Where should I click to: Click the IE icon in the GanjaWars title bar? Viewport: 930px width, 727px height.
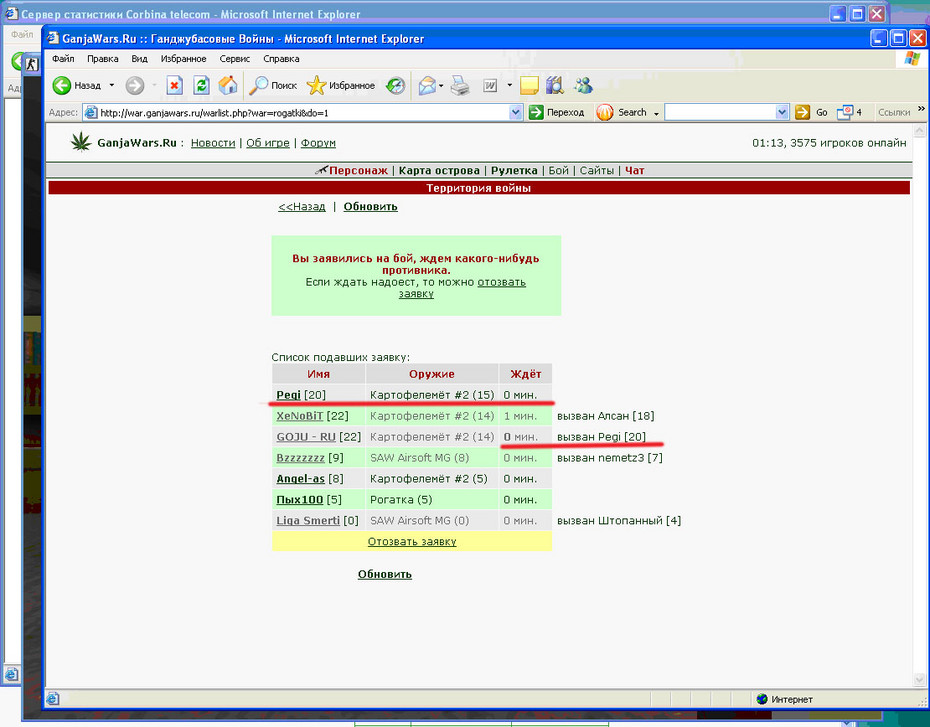pyautogui.click(x=53, y=39)
